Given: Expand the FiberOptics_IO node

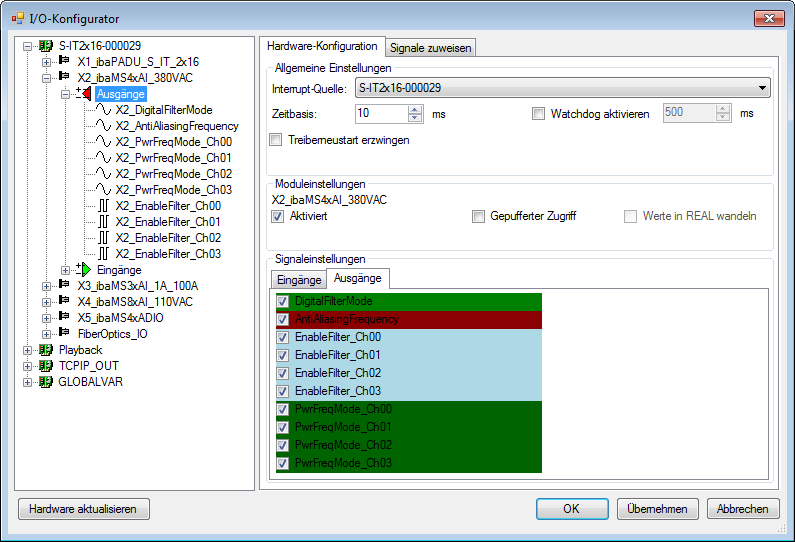Looking at the screenshot, I should click(46, 334).
